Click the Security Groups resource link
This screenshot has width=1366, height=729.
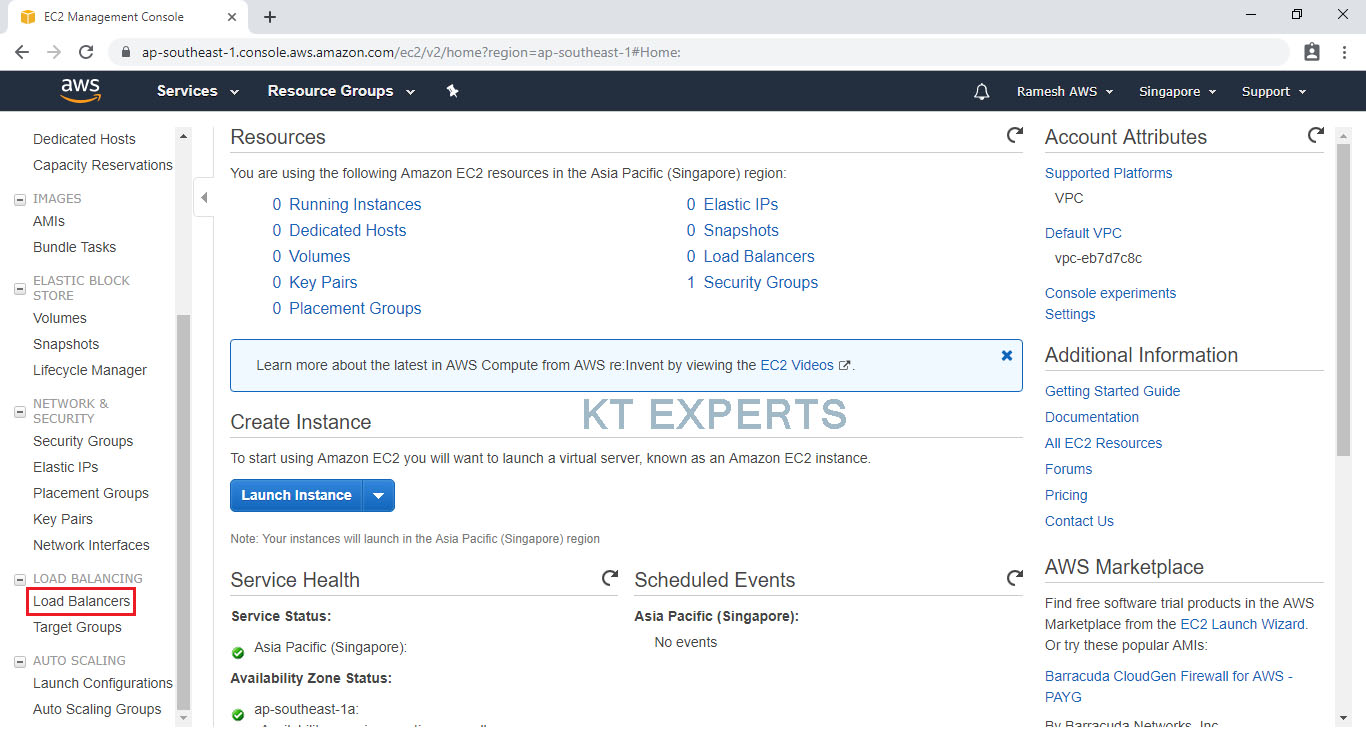point(760,282)
